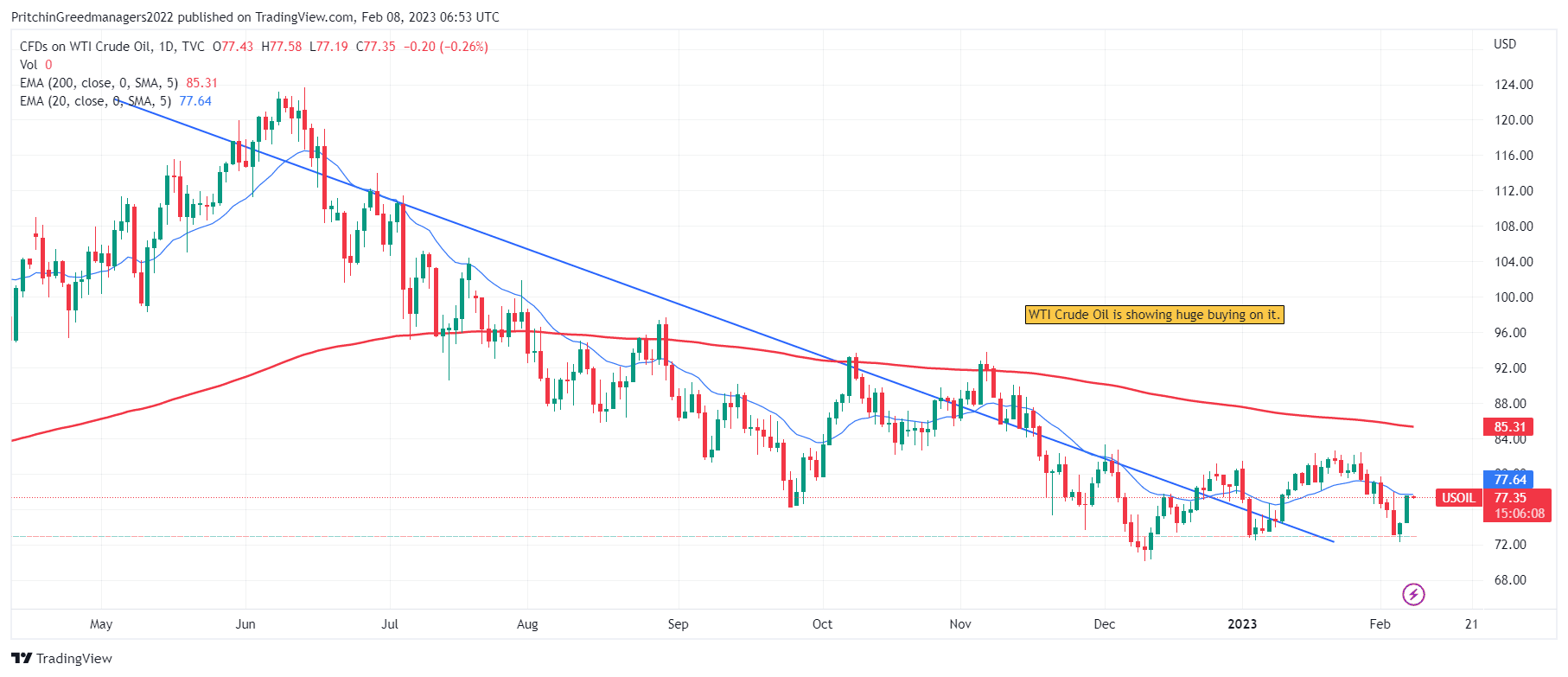Click the 92.00 price scale label
Image resolution: width=1568 pixels, height=677 pixels.
[x=1510, y=368]
